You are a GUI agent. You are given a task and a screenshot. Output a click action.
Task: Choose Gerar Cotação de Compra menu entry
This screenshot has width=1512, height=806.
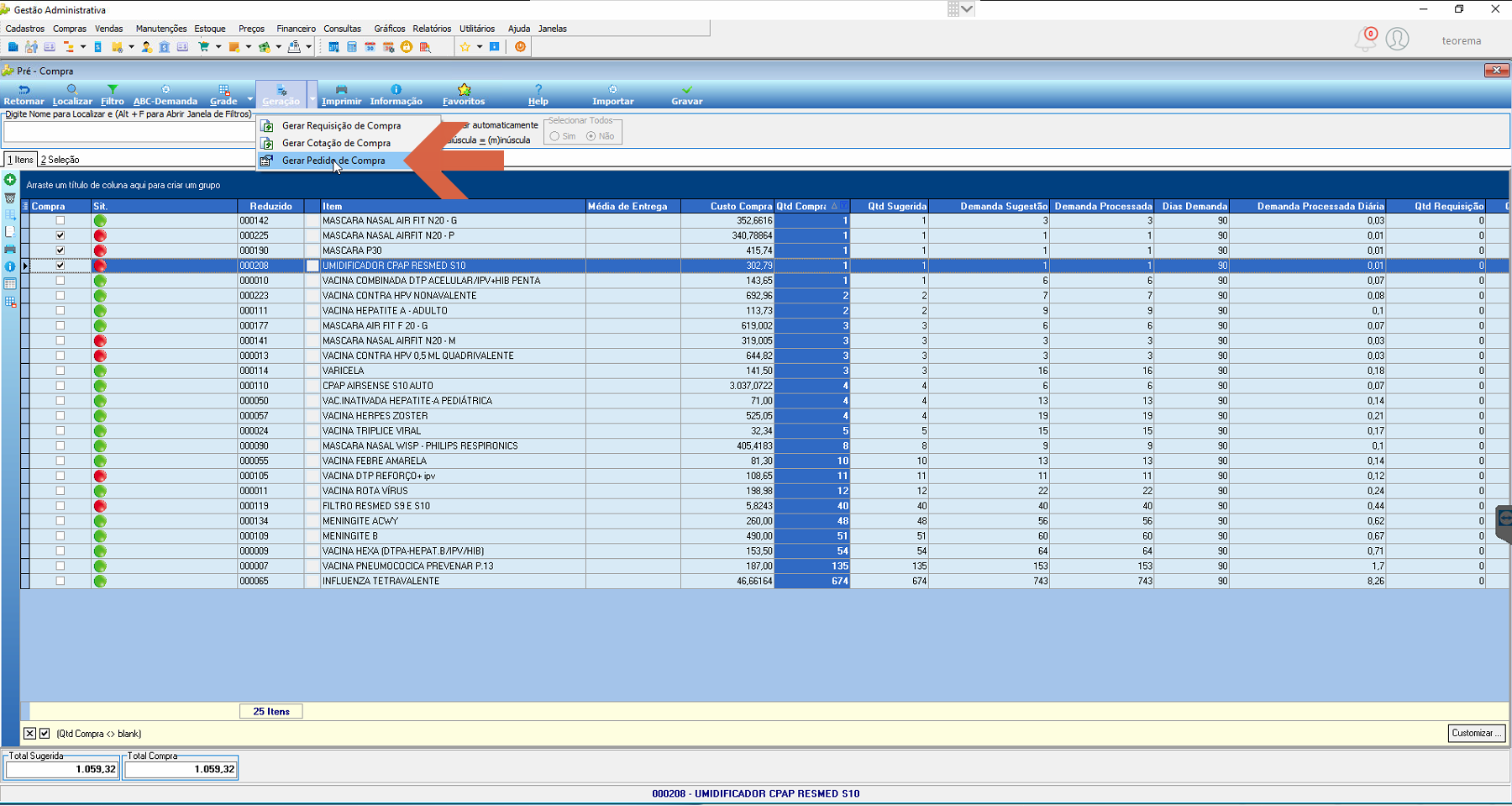pos(336,143)
